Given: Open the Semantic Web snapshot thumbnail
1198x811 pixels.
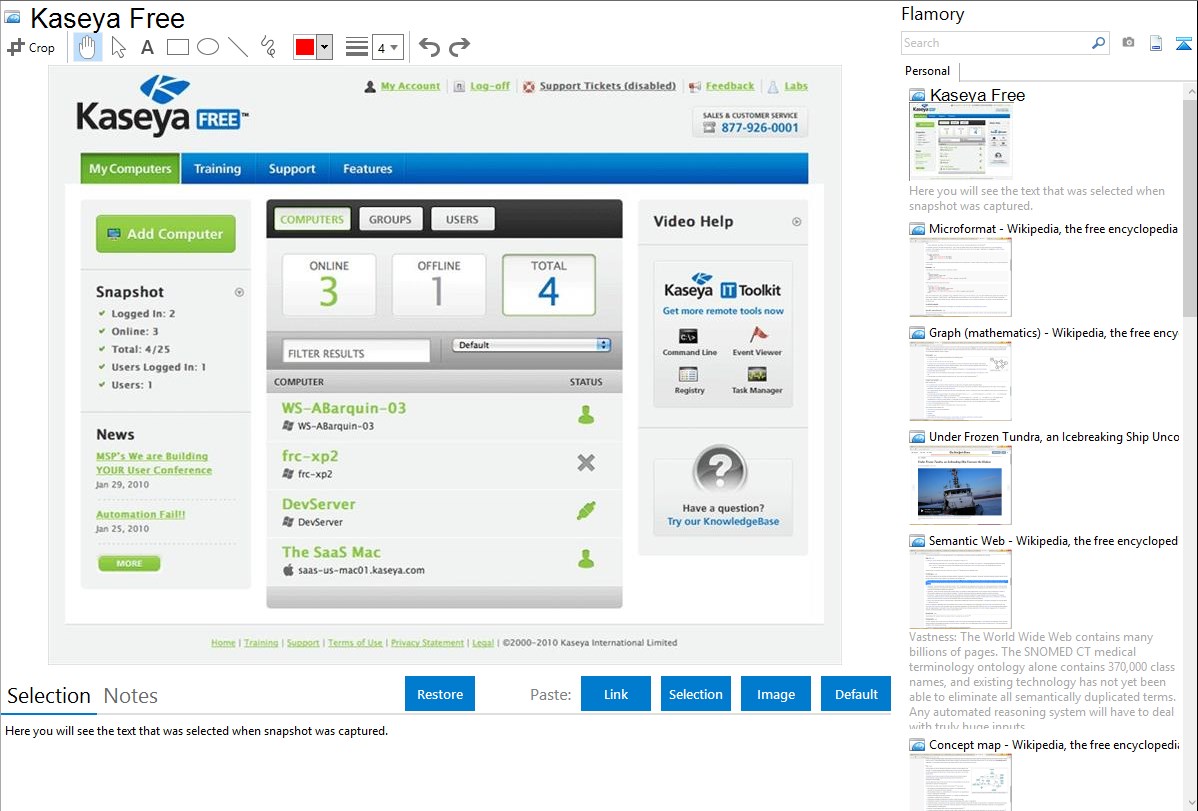Looking at the screenshot, I should (960, 589).
